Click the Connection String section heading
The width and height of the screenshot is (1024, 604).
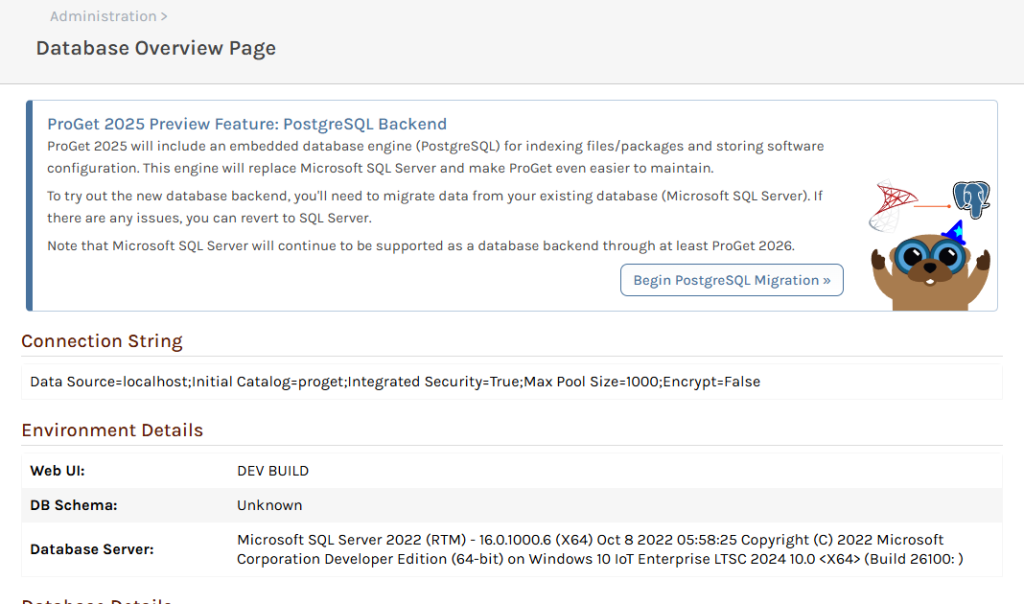(x=102, y=341)
